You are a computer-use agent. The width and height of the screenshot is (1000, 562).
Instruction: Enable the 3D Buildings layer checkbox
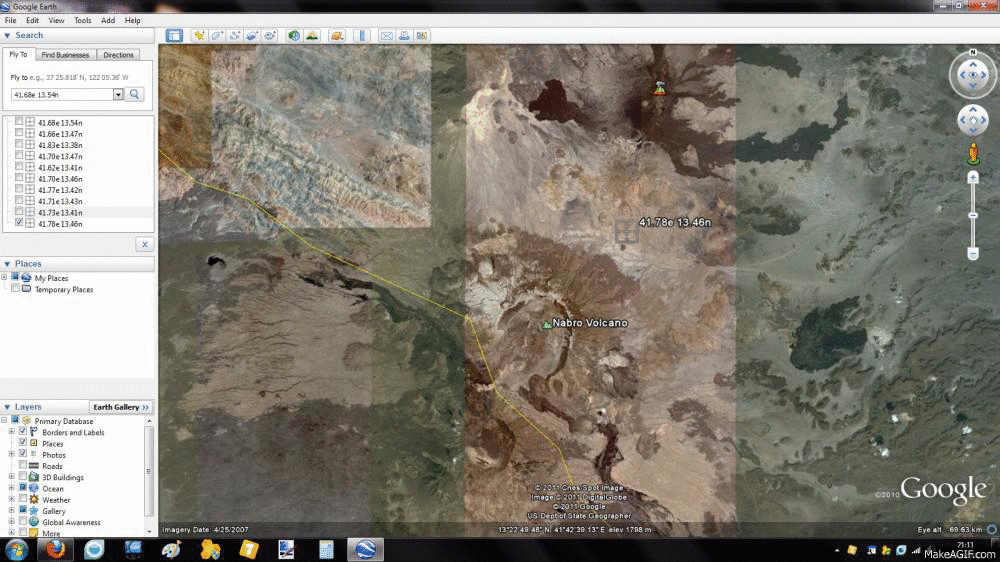(x=22, y=477)
